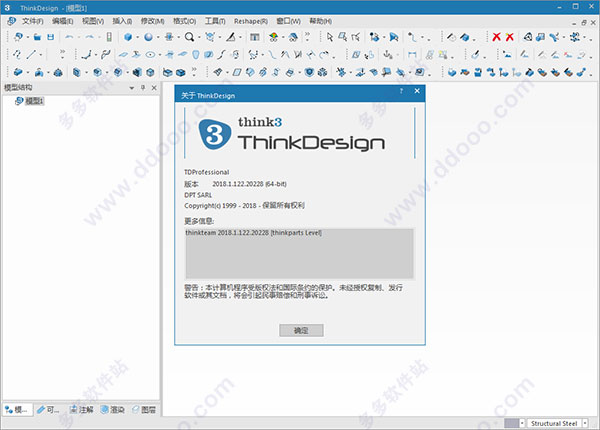Click the traffic light icon
Viewport: 600px width, 430px height.
[109, 37]
